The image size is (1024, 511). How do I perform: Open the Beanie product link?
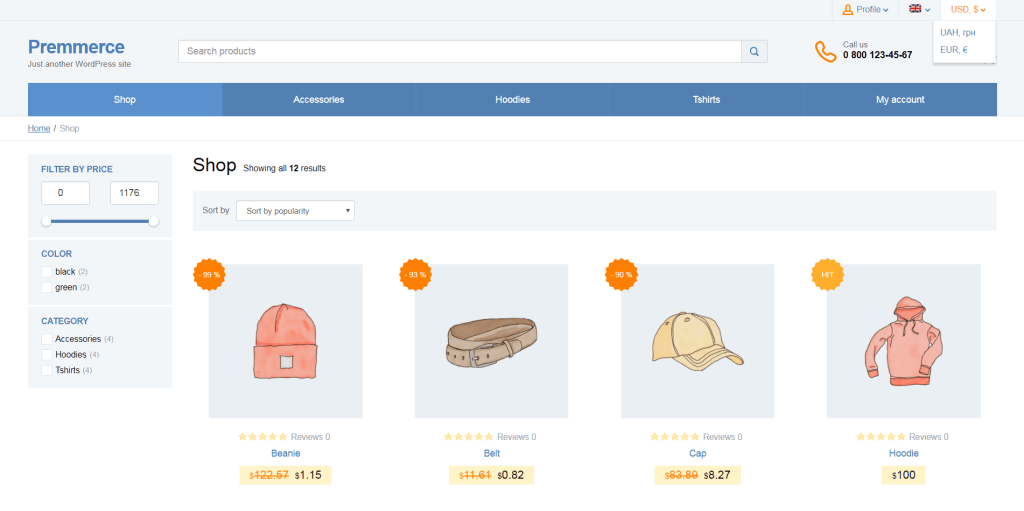pyautogui.click(x=285, y=453)
